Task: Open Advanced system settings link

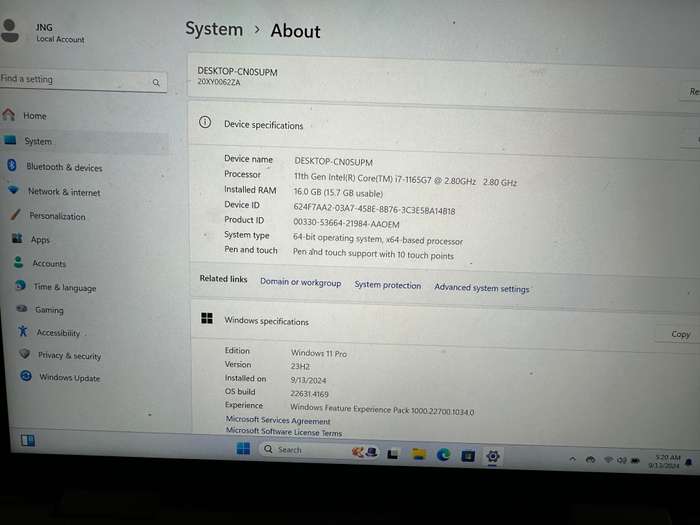Action: coord(482,288)
